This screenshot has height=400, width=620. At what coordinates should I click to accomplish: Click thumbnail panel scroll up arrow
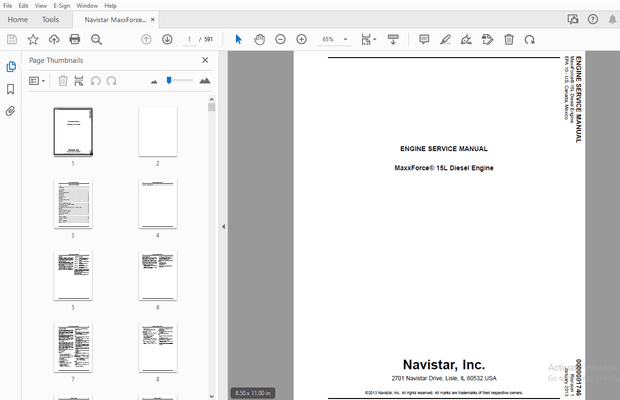(212, 99)
